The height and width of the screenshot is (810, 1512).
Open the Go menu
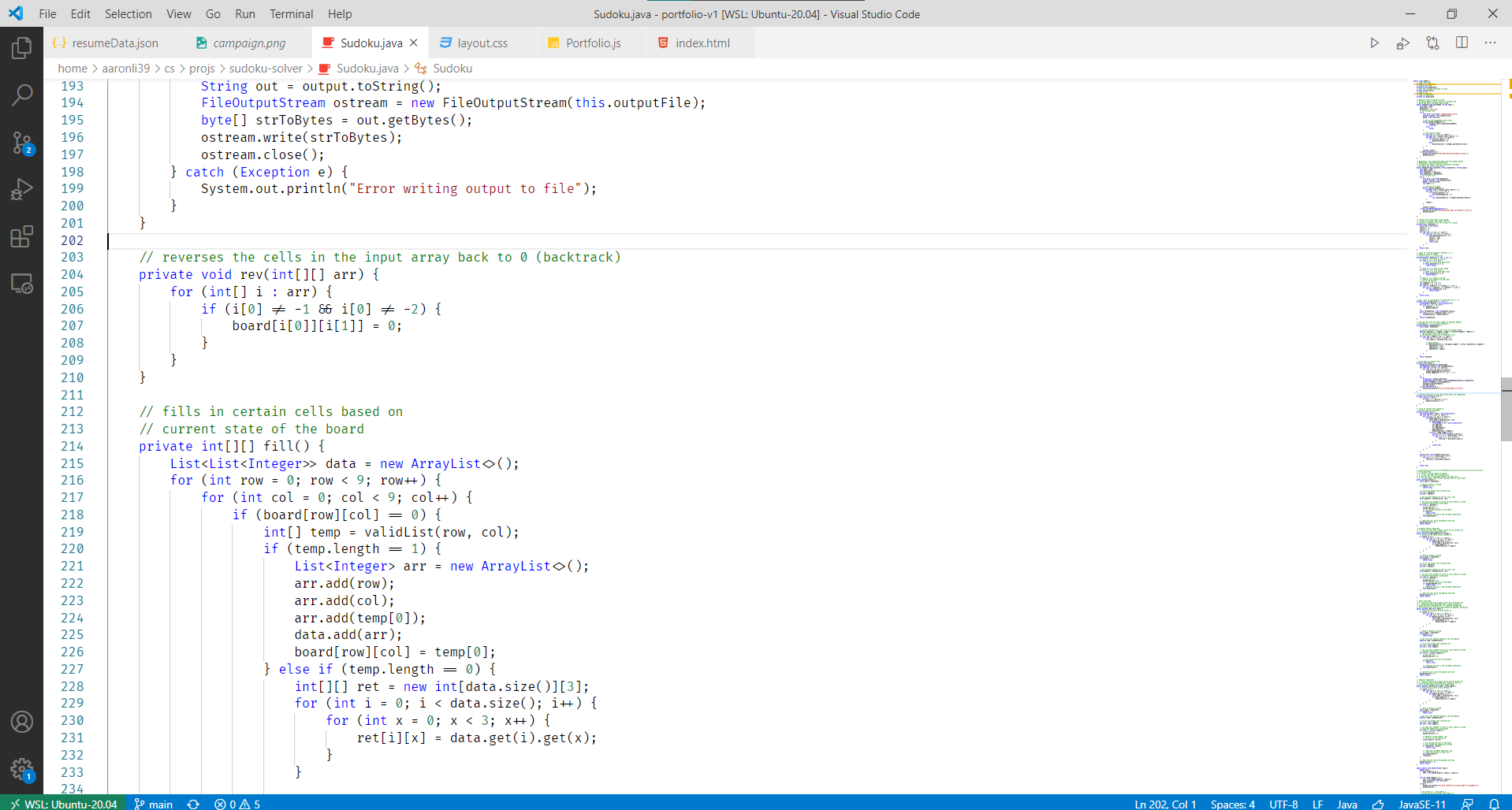(x=213, y=13)
